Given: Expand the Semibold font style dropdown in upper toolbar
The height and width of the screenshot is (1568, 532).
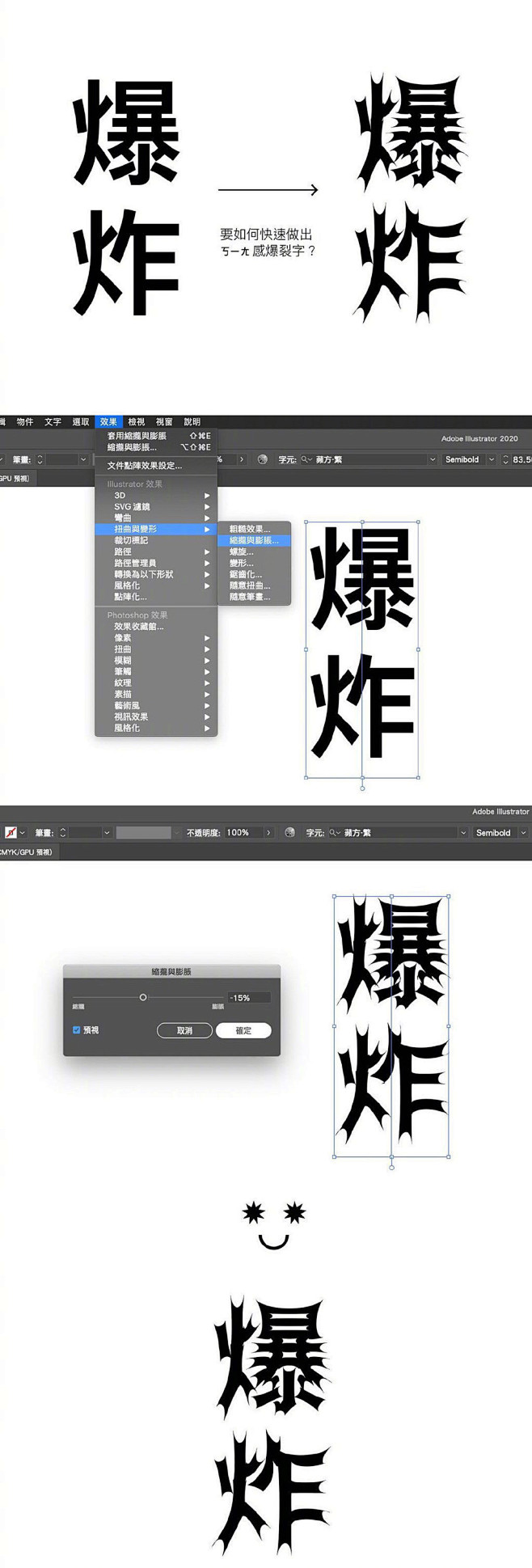Looking at the screenshot, I should pos(491,459).
